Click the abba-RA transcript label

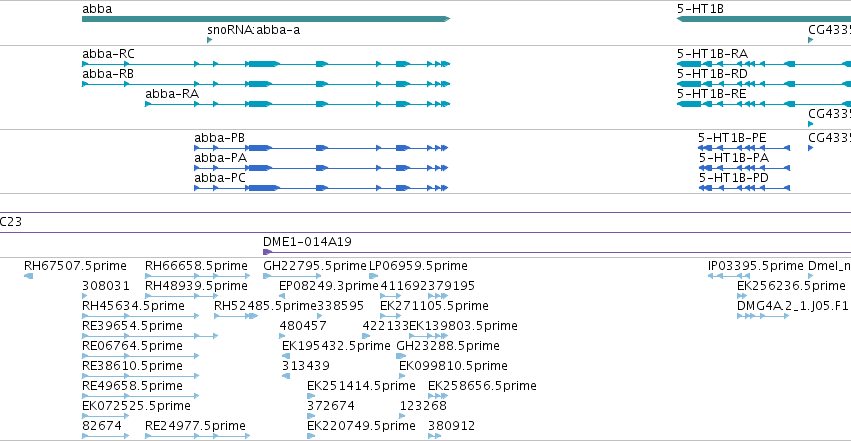[172, 94]
